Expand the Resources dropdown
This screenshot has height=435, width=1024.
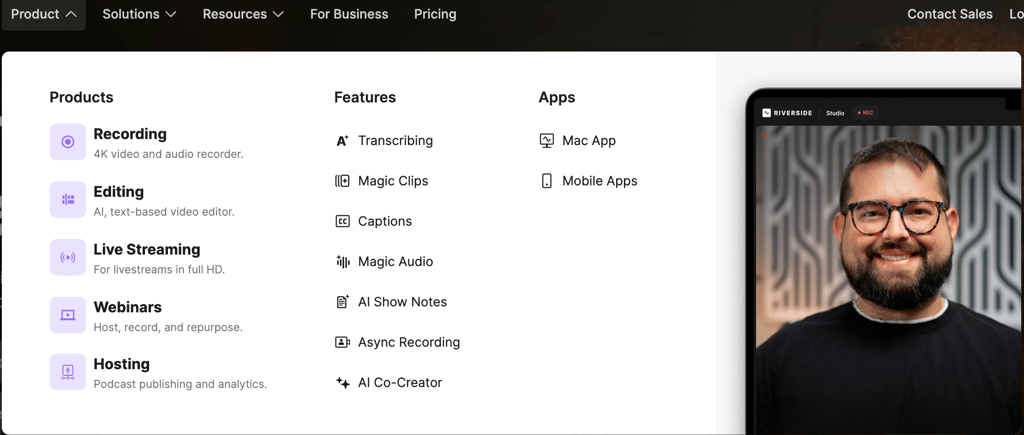(x=243, y=14)
